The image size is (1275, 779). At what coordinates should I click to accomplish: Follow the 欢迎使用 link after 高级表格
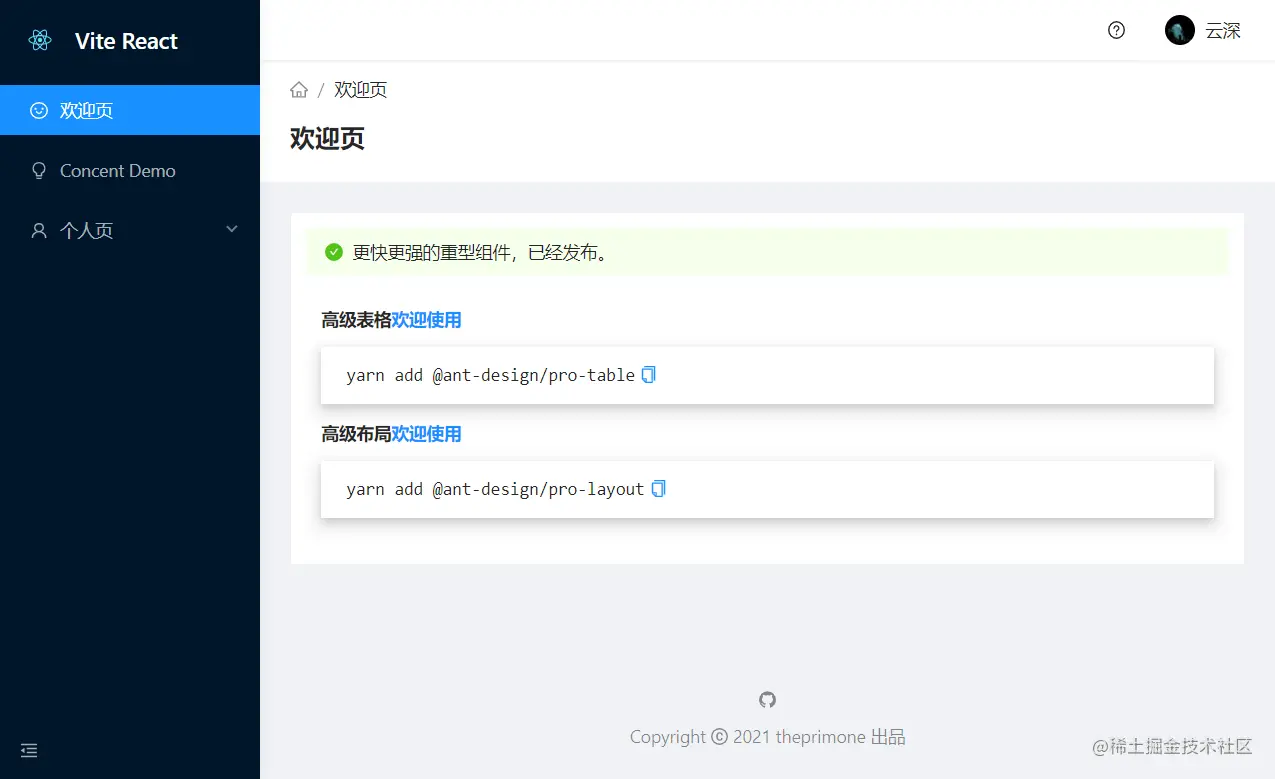pyautogui.click(x=426, y=320)
